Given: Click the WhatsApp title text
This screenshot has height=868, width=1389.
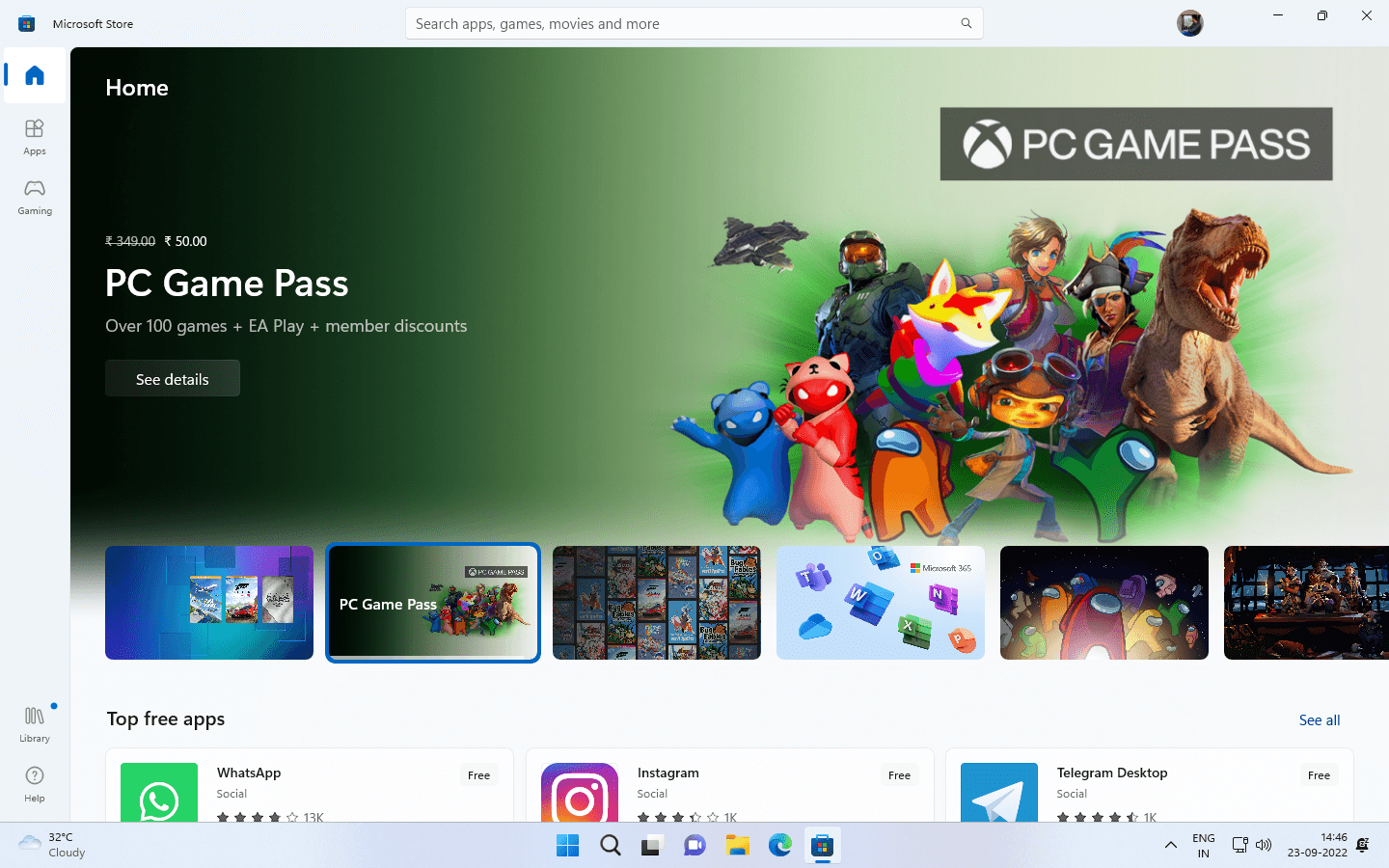Looking at the screenshot, I should click(x=249, y=773).
